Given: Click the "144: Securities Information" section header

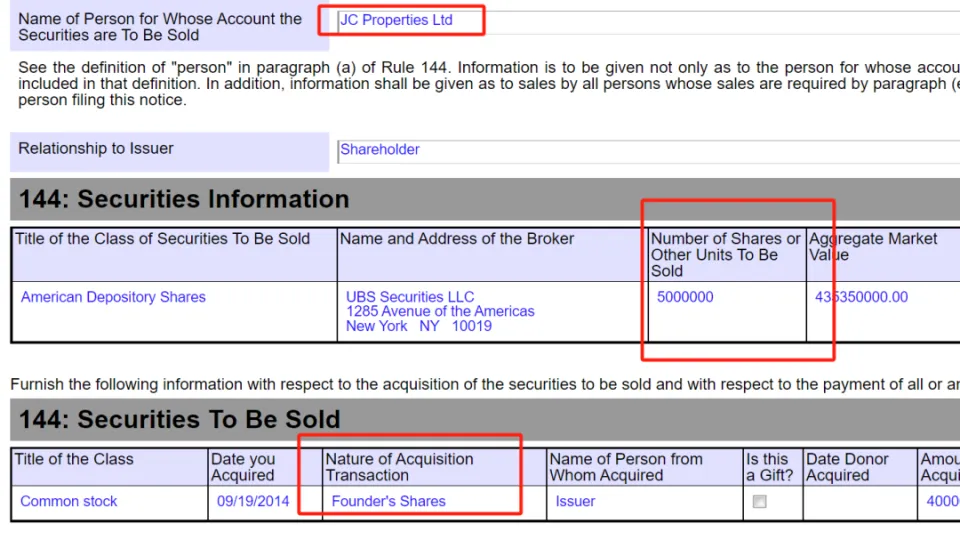Looking at the screenshot, I should click(184, 199).
